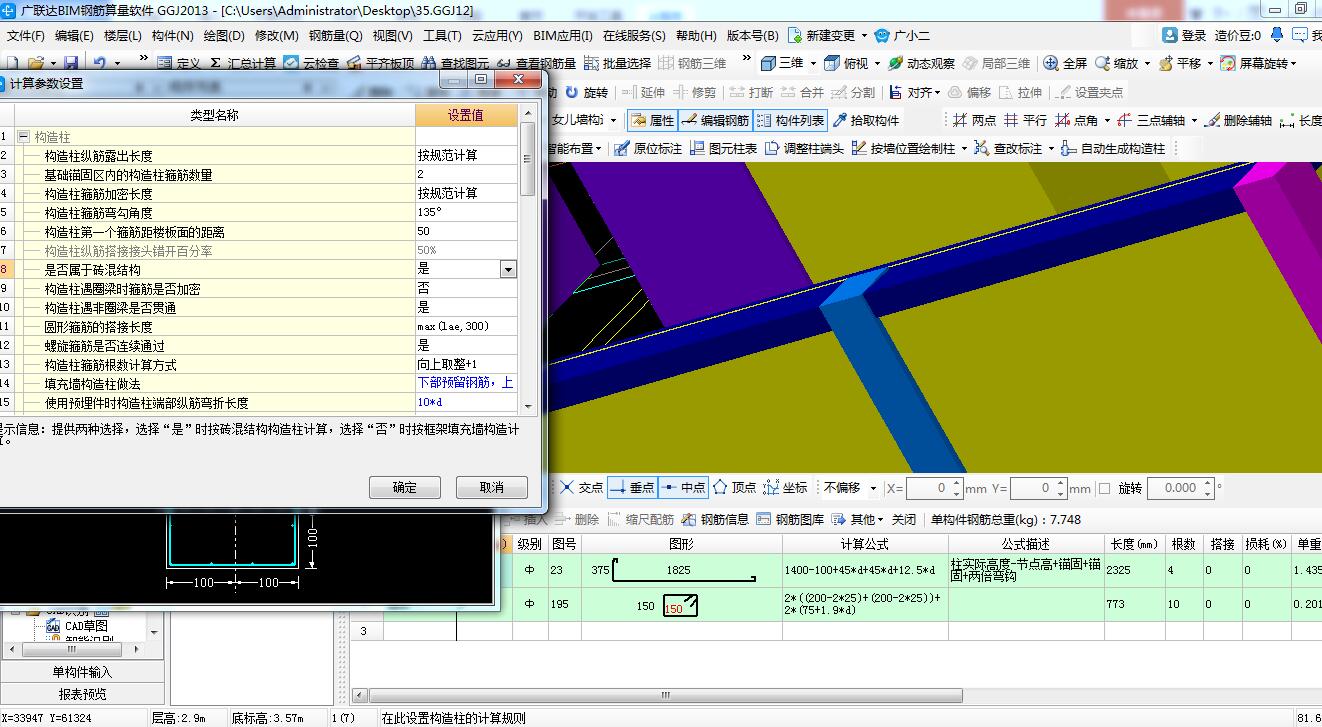The height and width of the screenshot is (727, 1322).
Task: Click the 取消 button
Action: (491, 487)
